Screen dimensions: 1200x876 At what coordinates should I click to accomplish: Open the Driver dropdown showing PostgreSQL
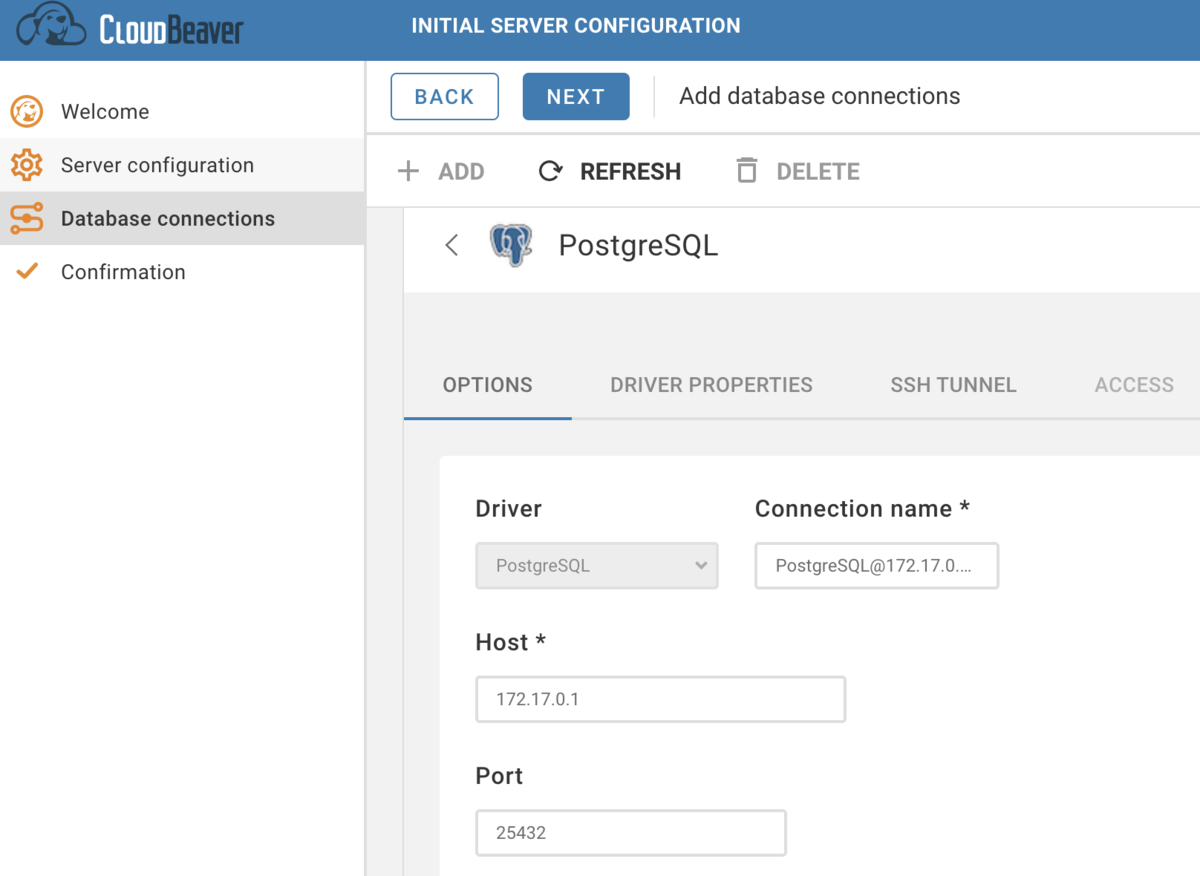click(x=597, y=565)
